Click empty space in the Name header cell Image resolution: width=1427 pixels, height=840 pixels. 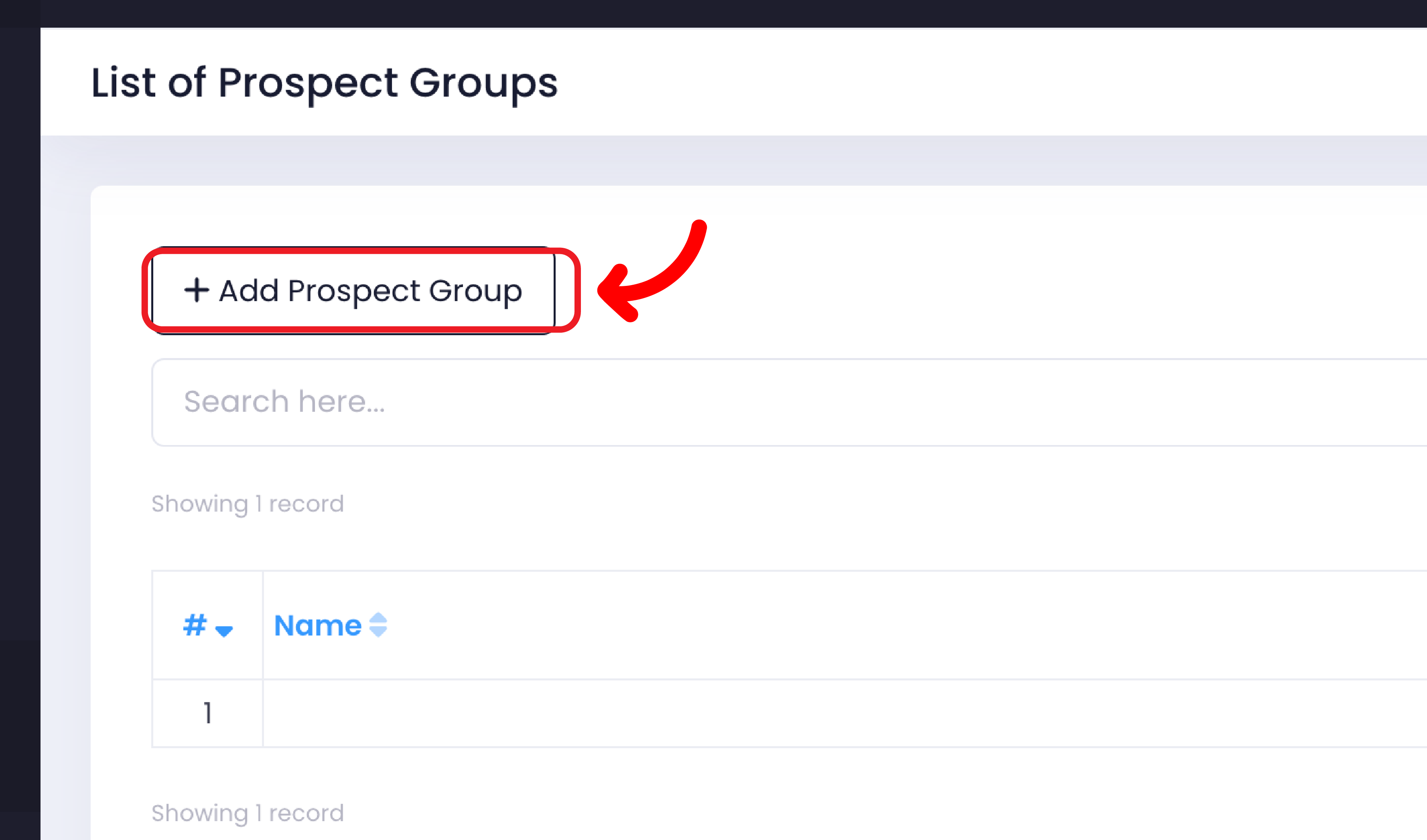coord(849,625)
